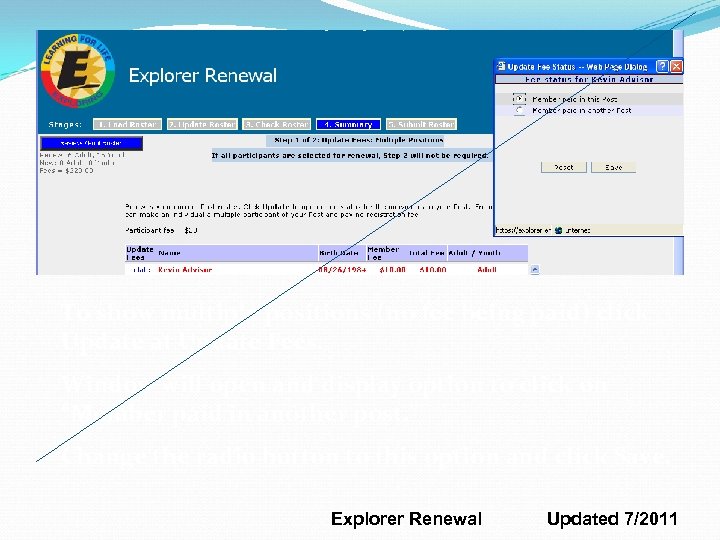Click 'Updated 7/2011' footer text
Viewport: 720px width, 540px height.
612,519
